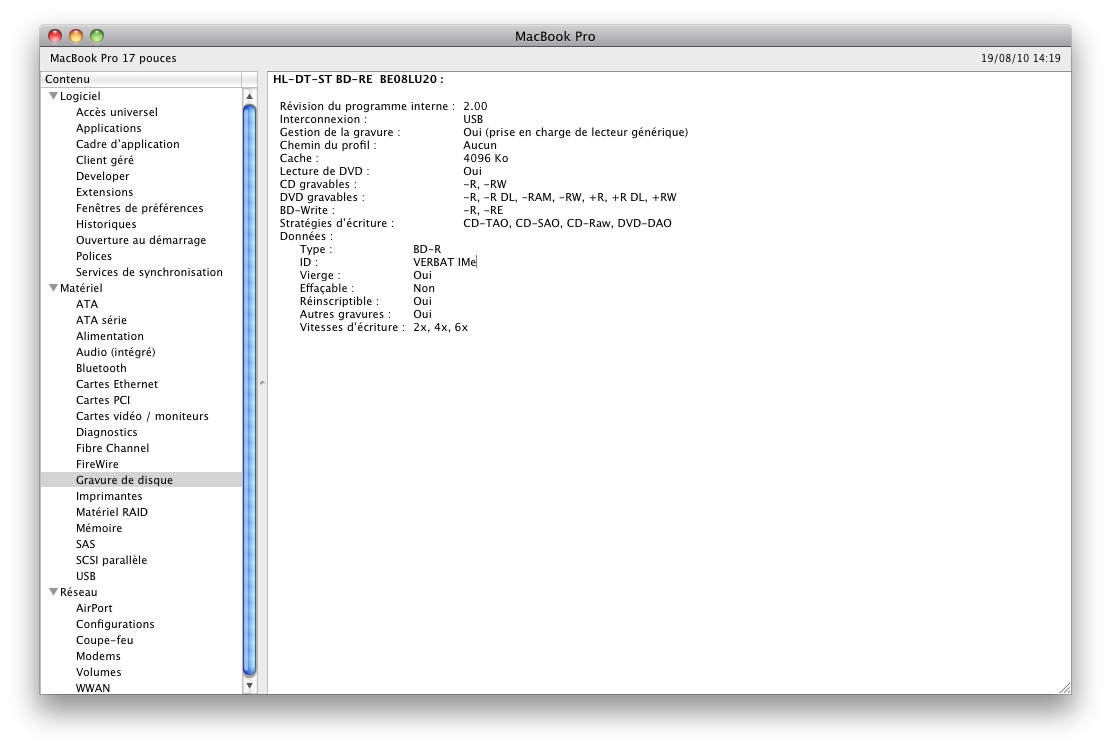The image size is (1111, 749).
Task: Select the HL-DT-ST BD-RE BE08LU20 device title
Action: [358, 79]
